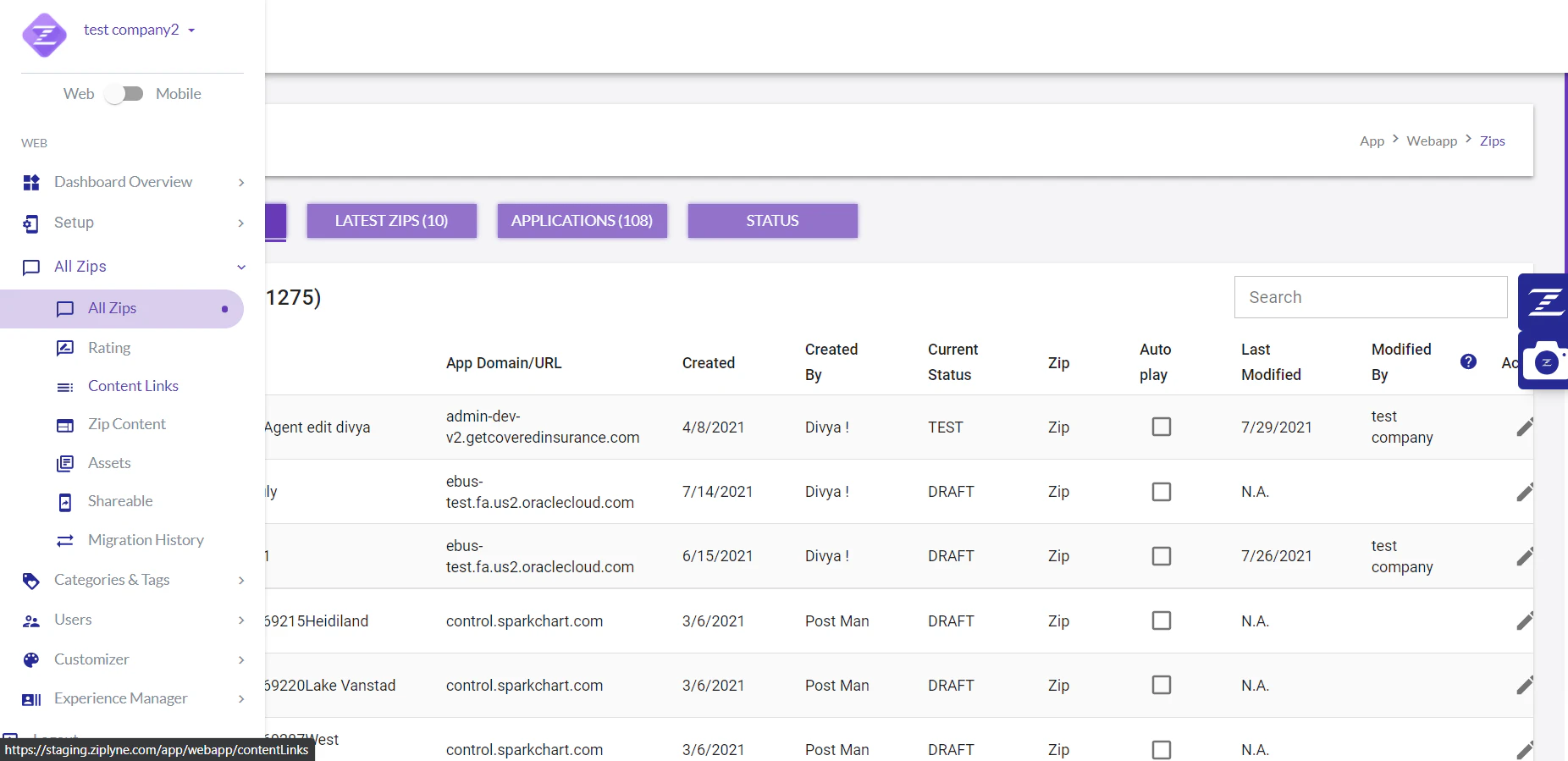The height and width of the screenshot is (761, 1568).
Task: Check Auto play for 69220Lake Vanstad row
Action: pyautogui.click(x=1162, y=685)
